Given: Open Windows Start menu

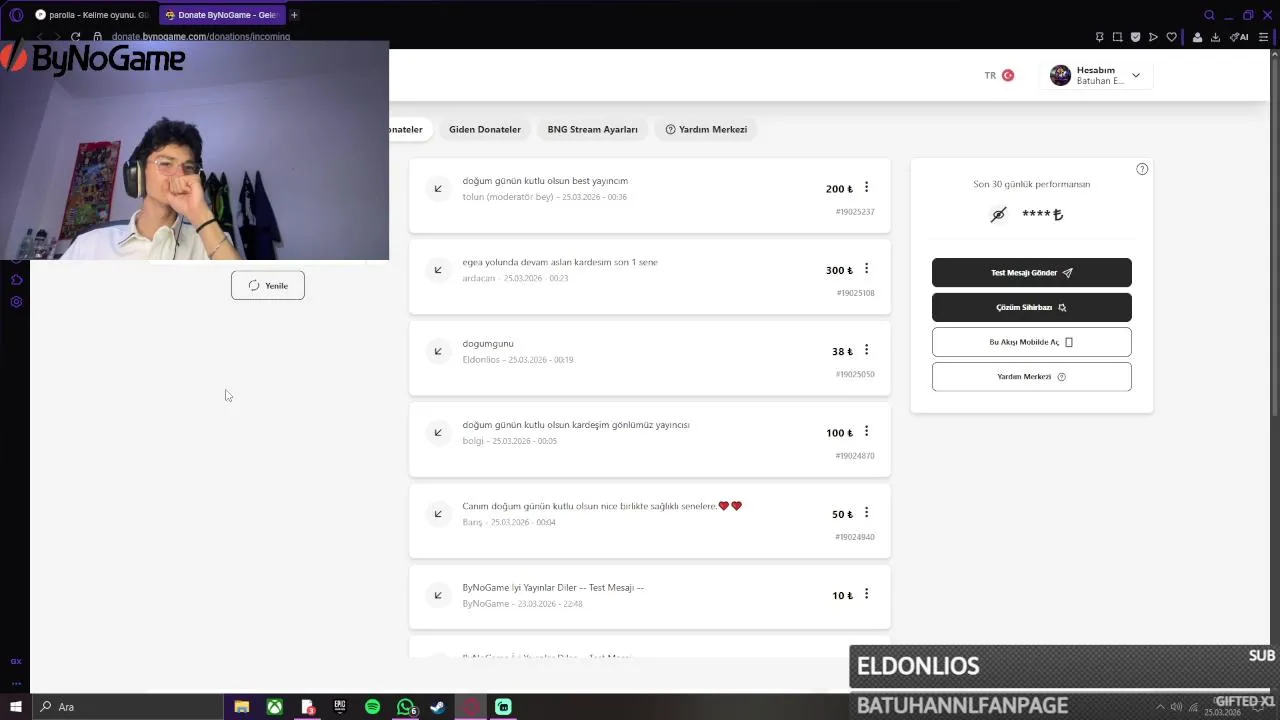Looking at the screenshot, I should pos(15,707).
